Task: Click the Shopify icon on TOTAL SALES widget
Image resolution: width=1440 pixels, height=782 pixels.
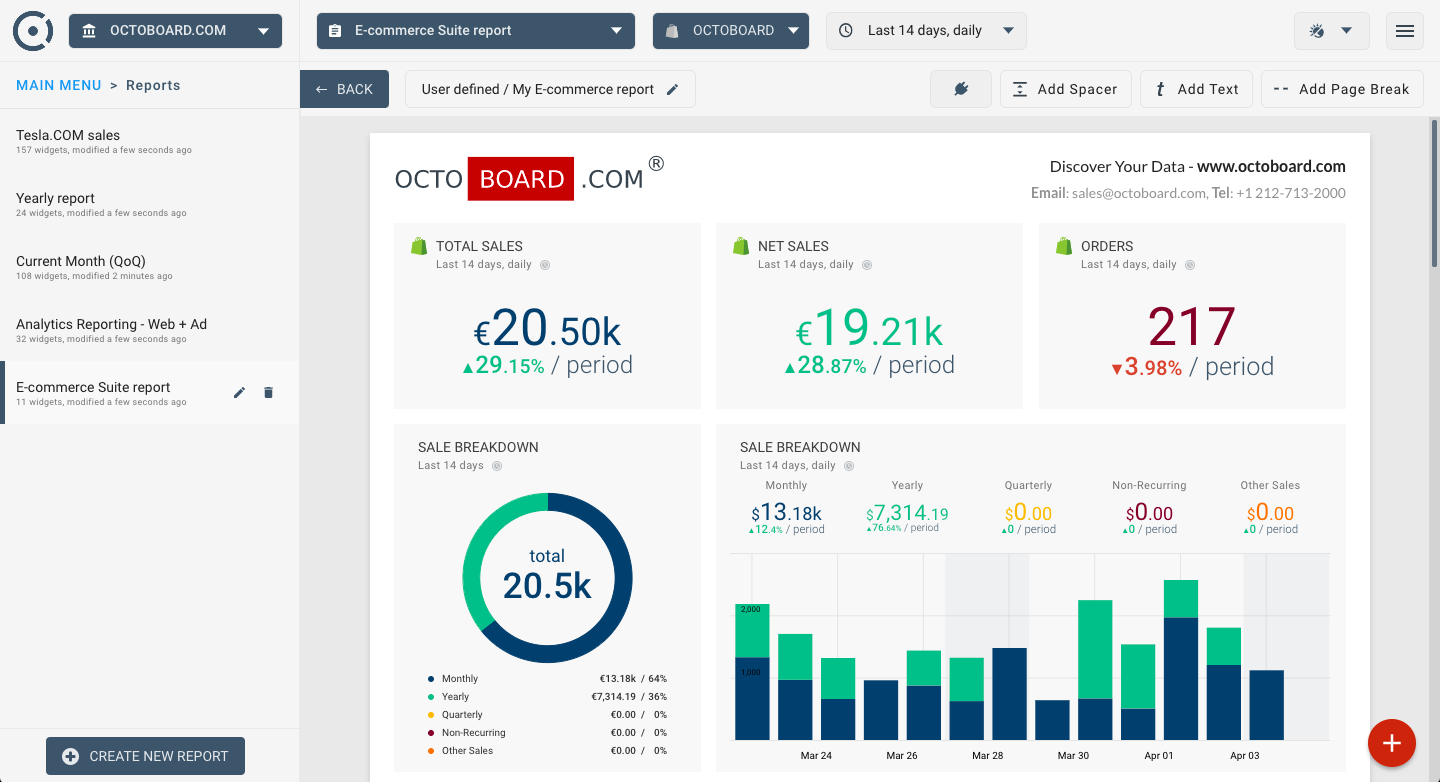Action: pos(419,246)
